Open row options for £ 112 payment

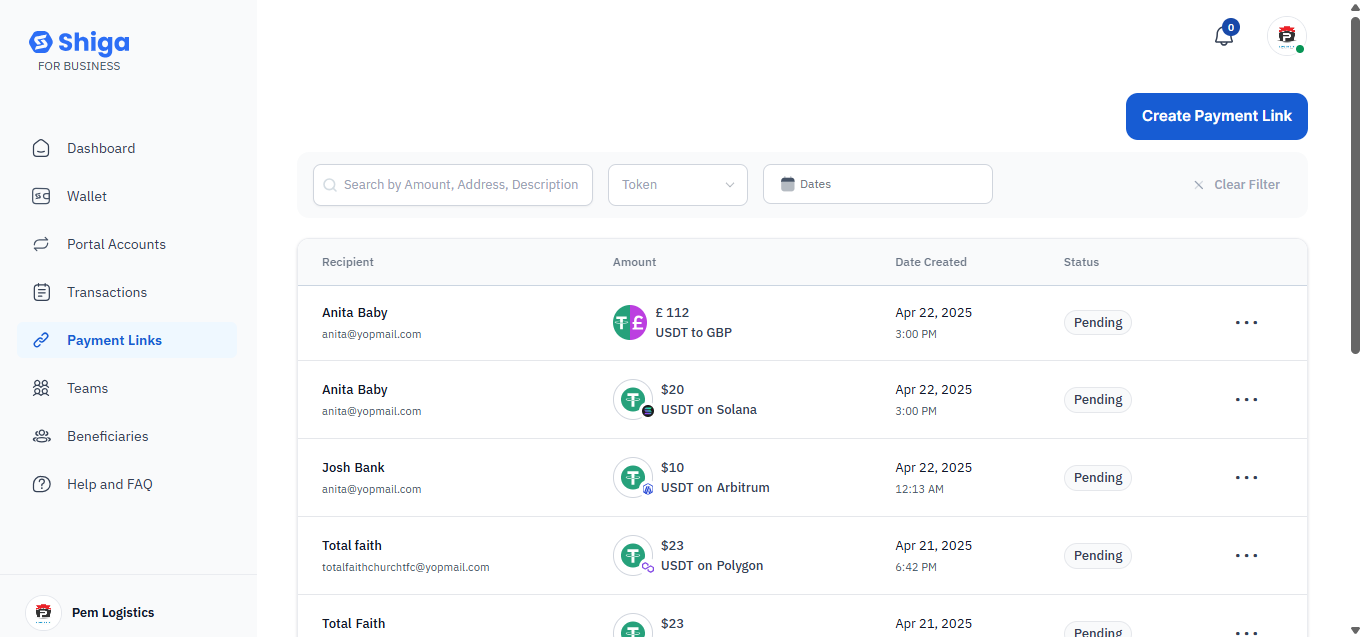1246,323
